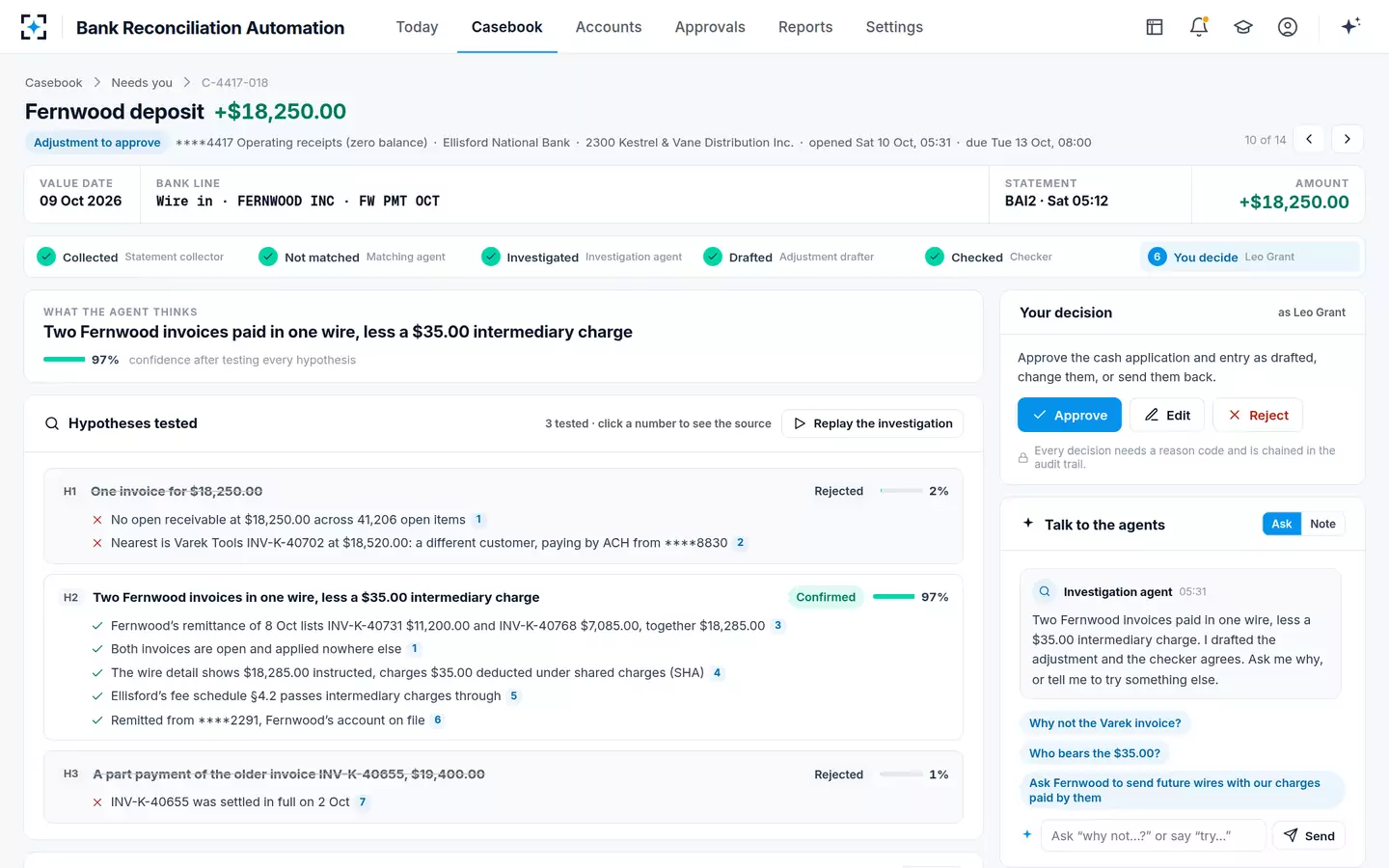Ask 'Why not the Varek invoice?' suggestion
Image resolution: width=1389 pixels, height=868 pixels.
[x=1104, y=723]
